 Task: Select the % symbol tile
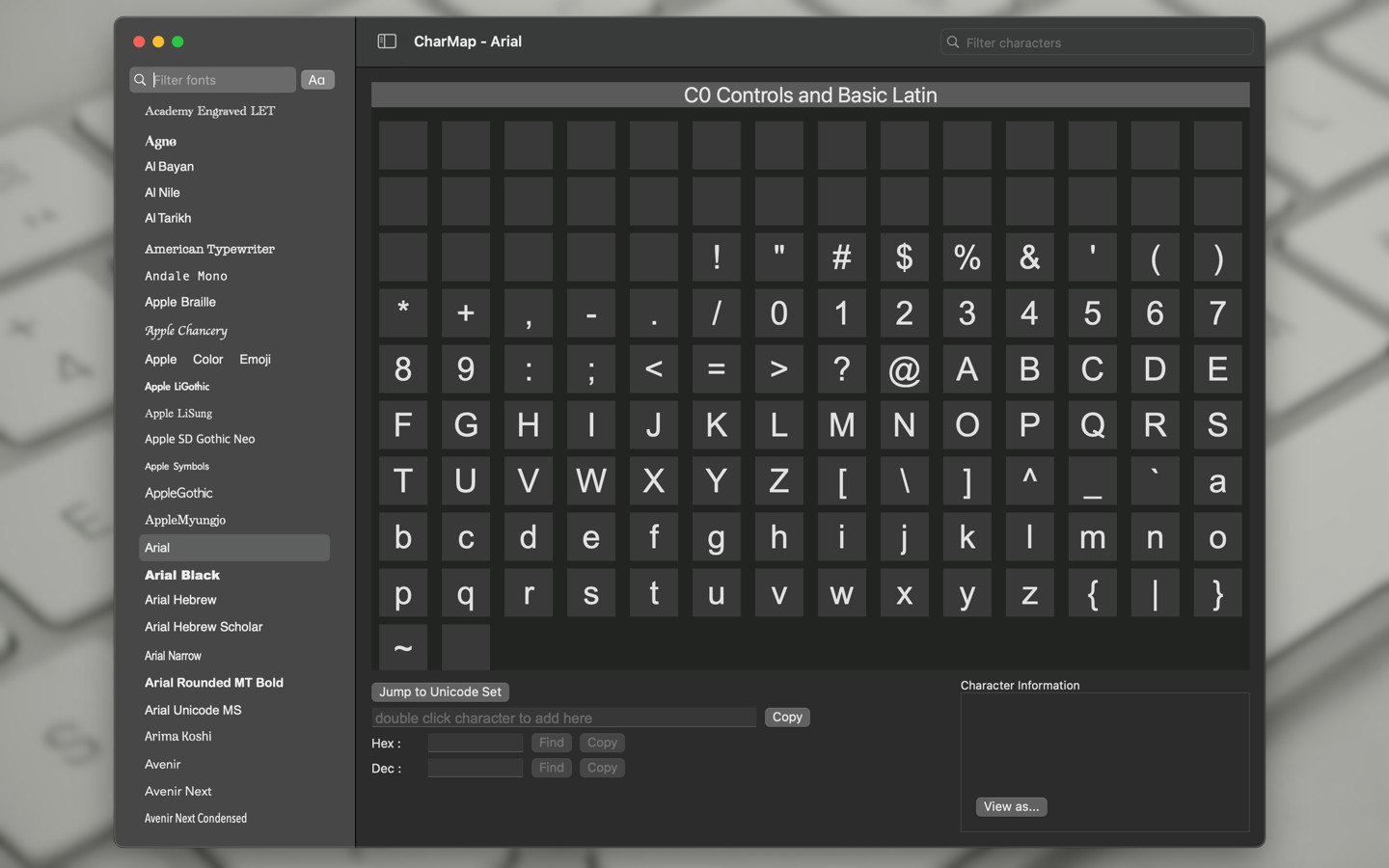pyautogui.click(x=967, y=258)
